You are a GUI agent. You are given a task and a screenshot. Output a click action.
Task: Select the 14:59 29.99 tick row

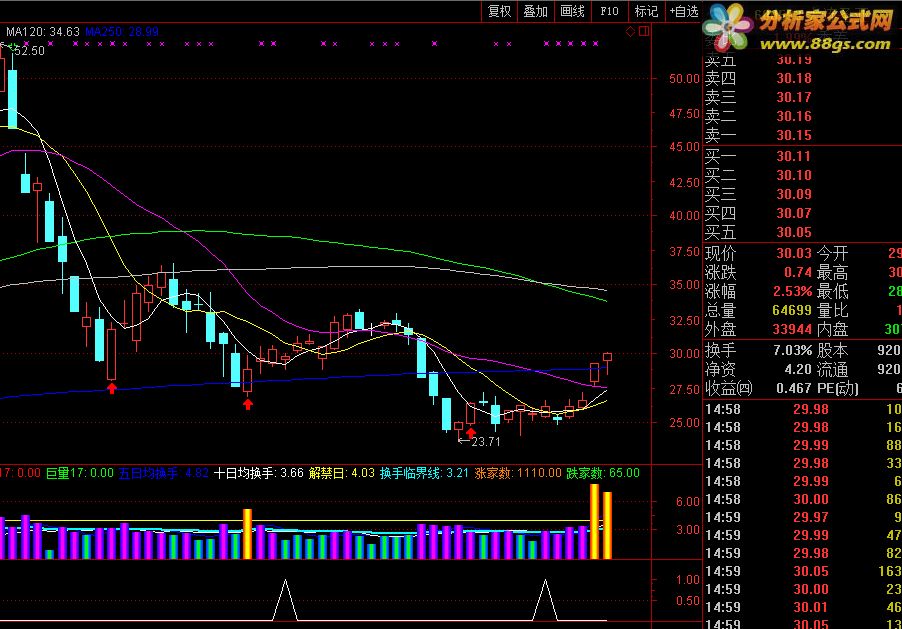coord(803,535)
